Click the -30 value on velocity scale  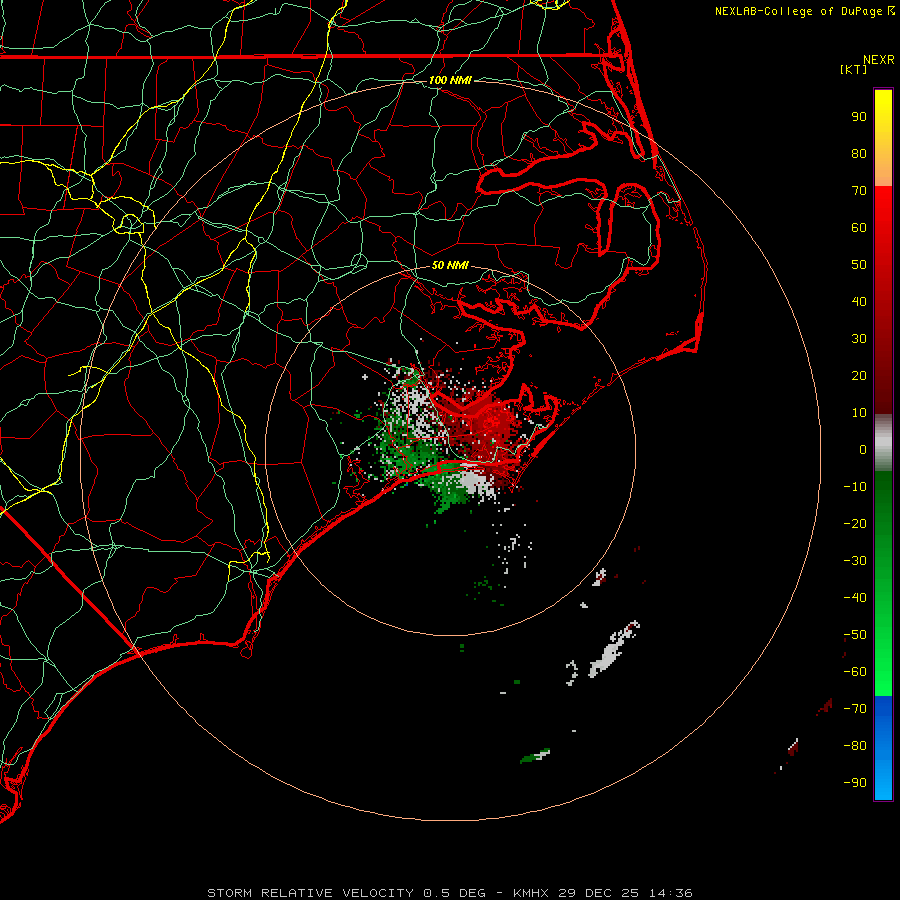855,561
